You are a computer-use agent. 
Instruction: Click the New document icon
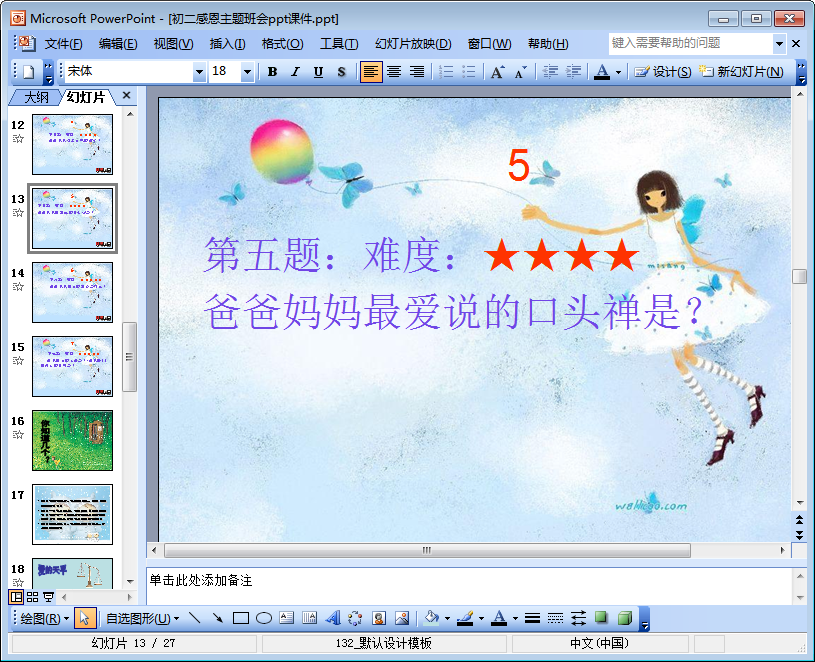point(29,72)
